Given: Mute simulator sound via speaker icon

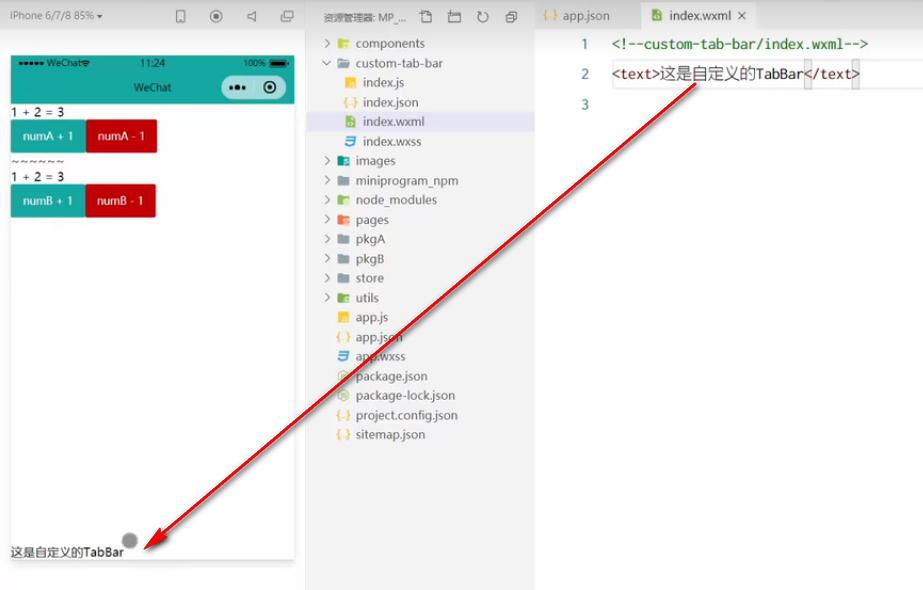Looking at the screenshot, I should pyautogui.click(x=252, y=16).
